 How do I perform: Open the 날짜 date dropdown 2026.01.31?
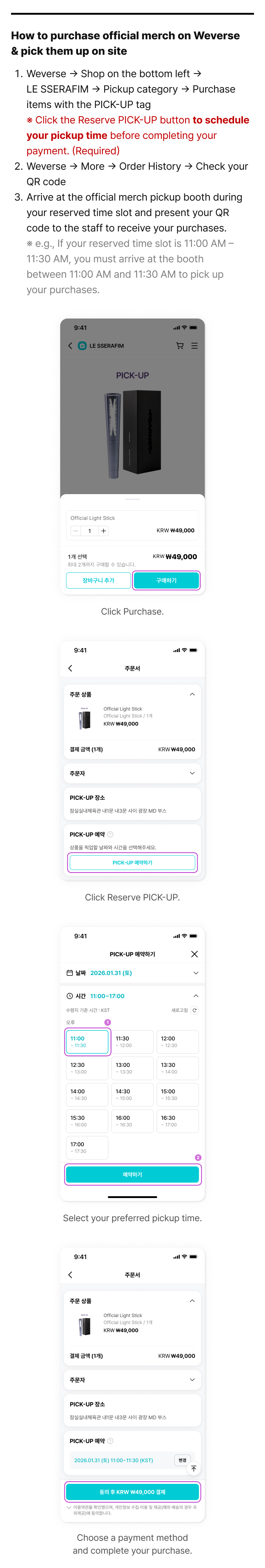pyautogui.click(x=132, y=973)
